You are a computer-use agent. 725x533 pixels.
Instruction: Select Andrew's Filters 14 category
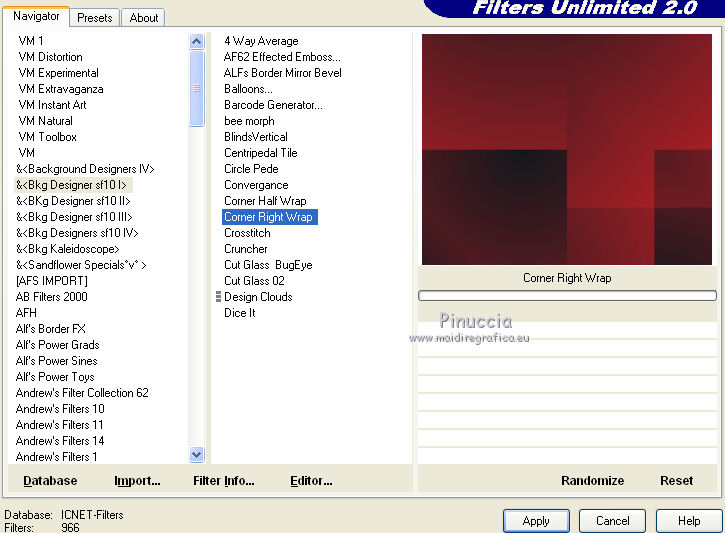click(60, 441)
